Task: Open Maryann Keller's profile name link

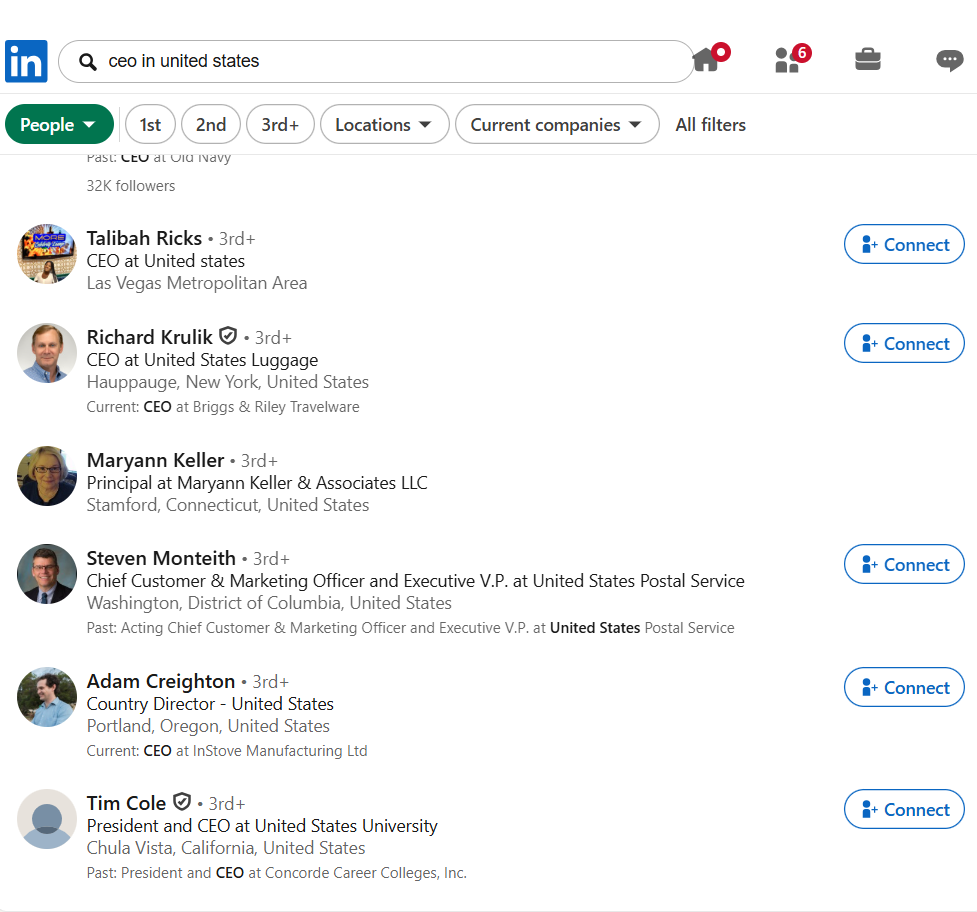Action: click(x=155, y=460)
